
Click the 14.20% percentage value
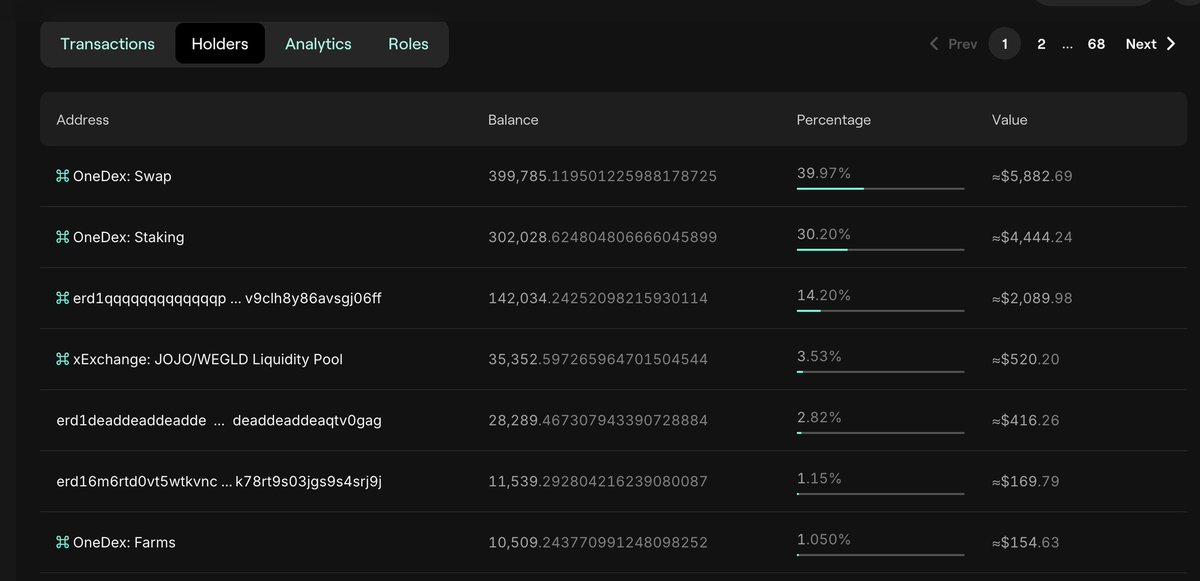coord(823,295)
